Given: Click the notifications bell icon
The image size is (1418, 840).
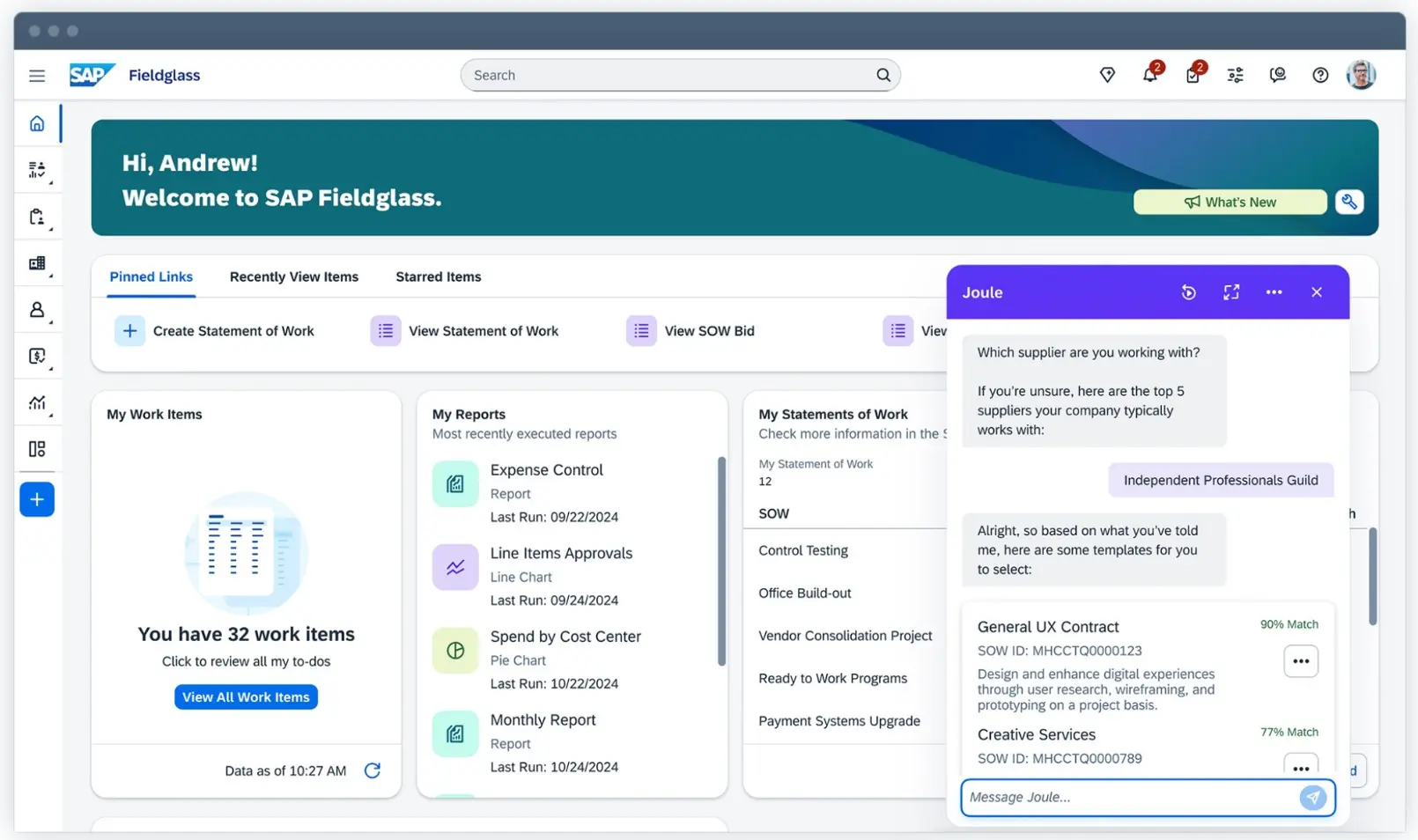Looking at the screenshot, I should [1149, 76].
